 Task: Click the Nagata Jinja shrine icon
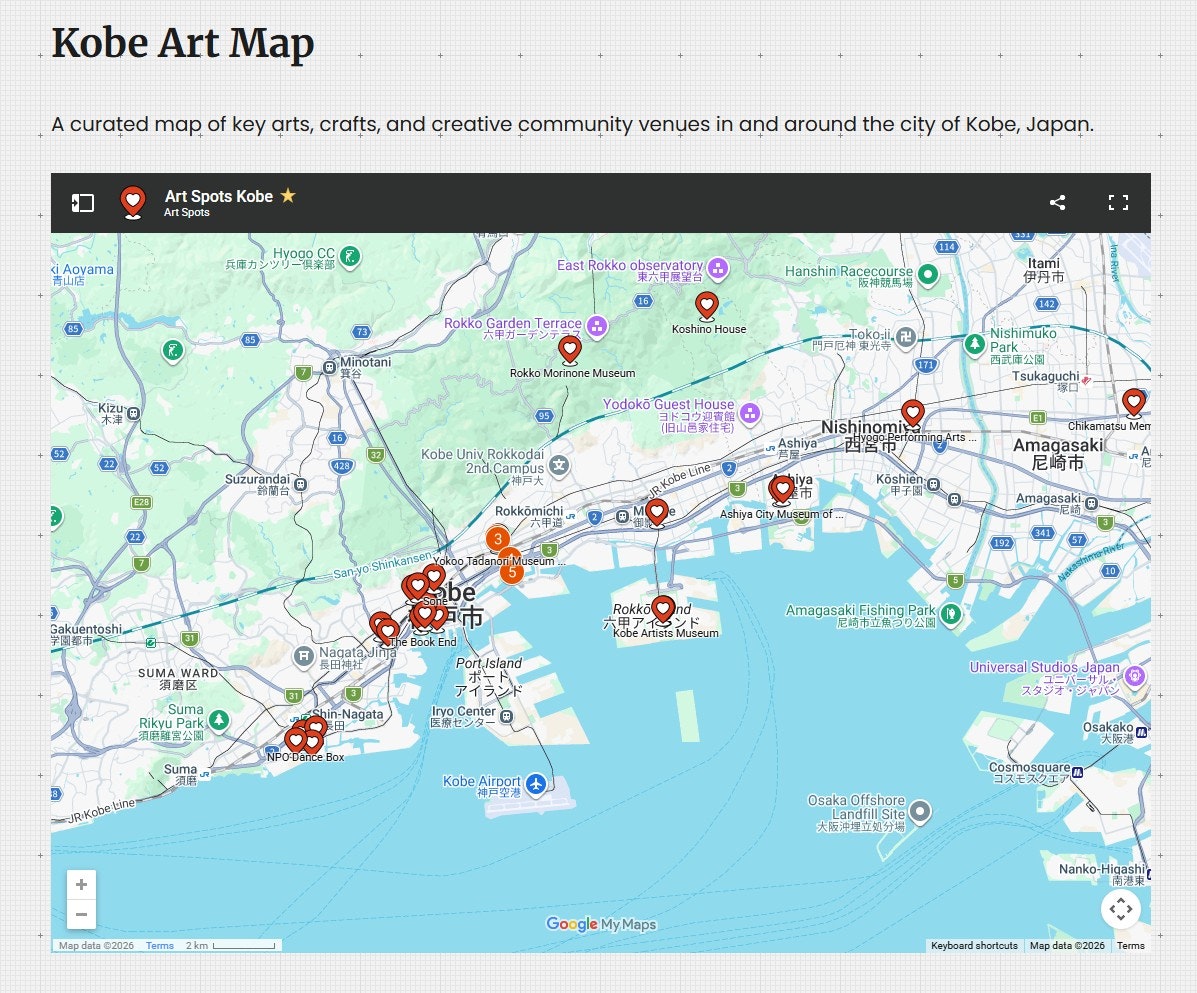[304, 656]
